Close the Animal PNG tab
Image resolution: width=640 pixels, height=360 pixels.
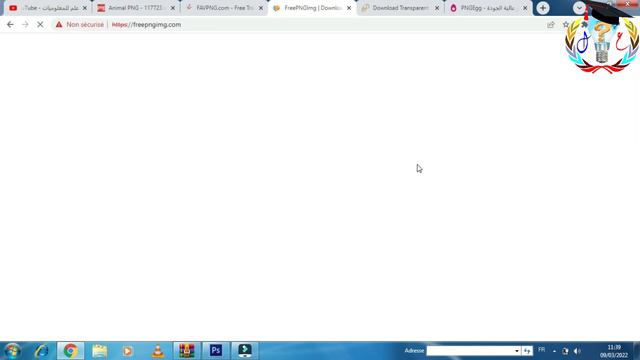coord(173,8)
